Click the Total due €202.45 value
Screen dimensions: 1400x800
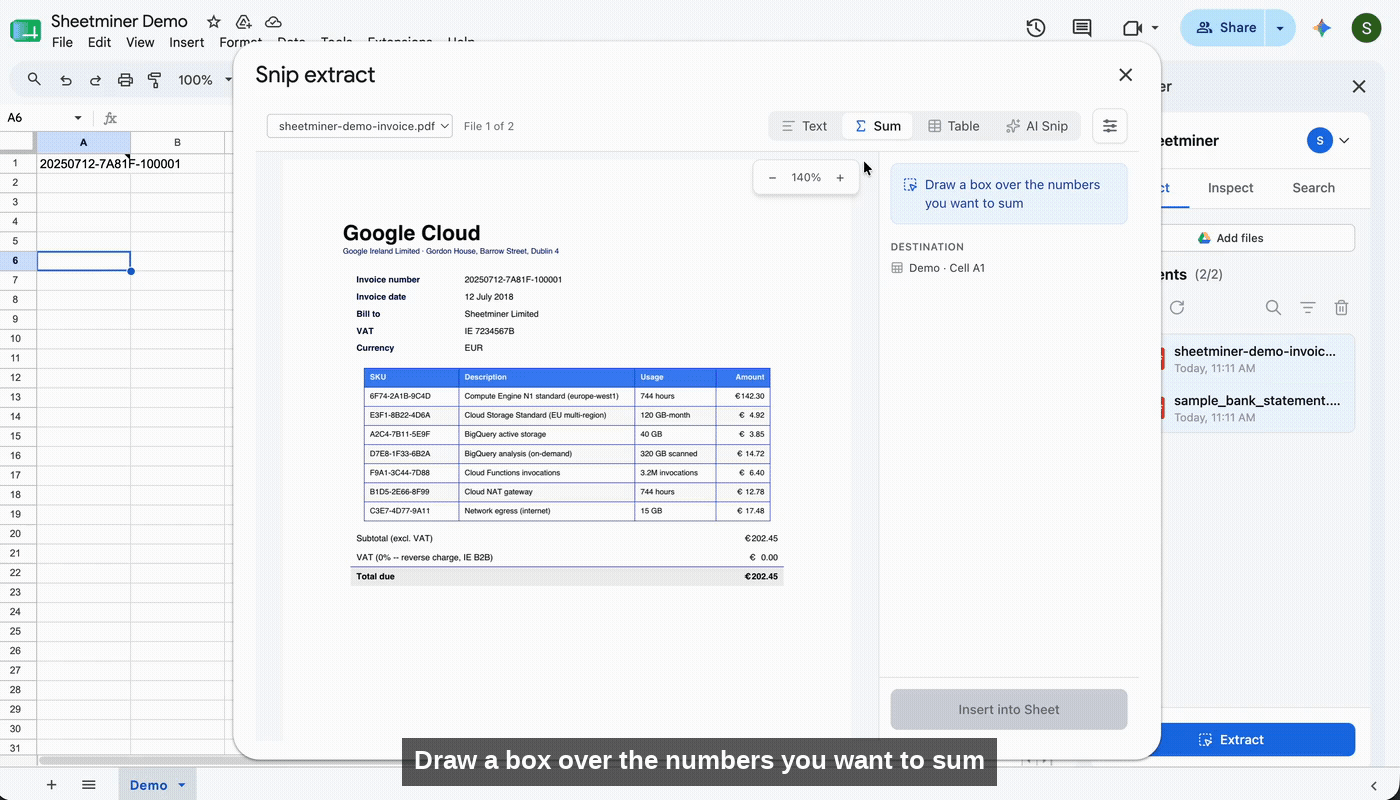pos(762,576)
